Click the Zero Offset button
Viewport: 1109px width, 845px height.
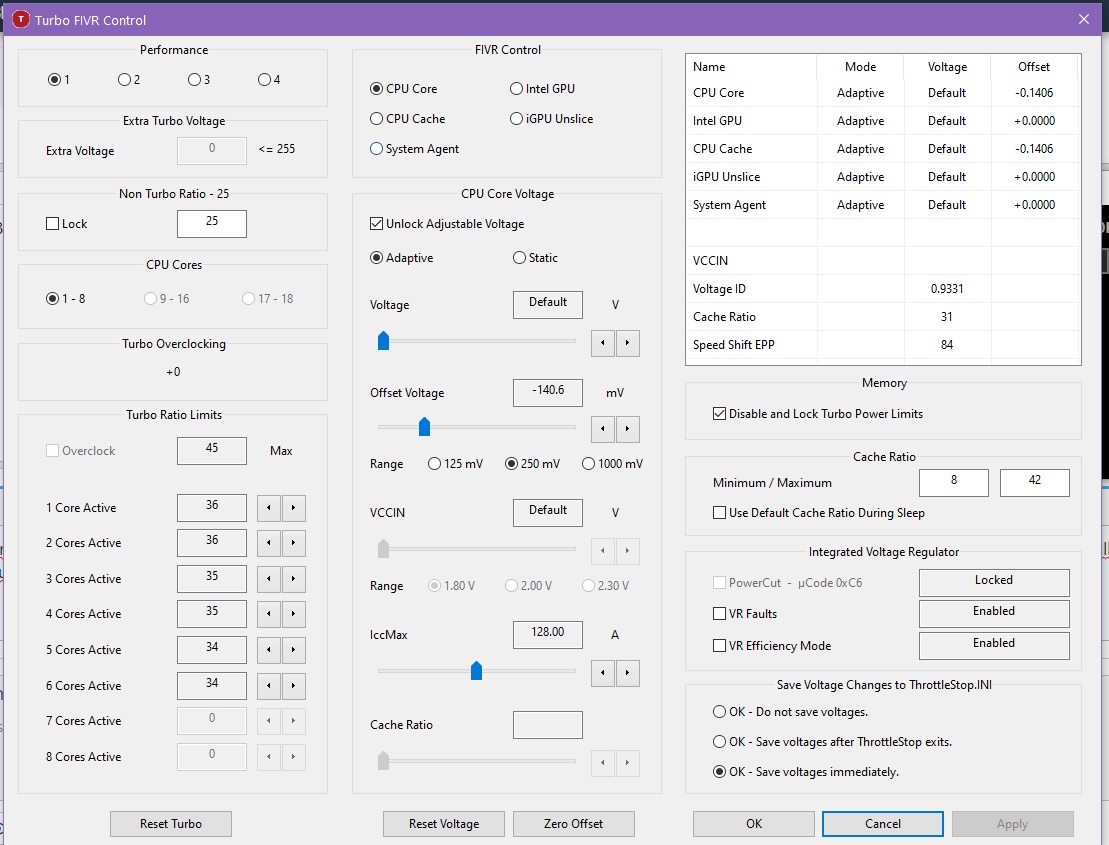coord(574,824)
